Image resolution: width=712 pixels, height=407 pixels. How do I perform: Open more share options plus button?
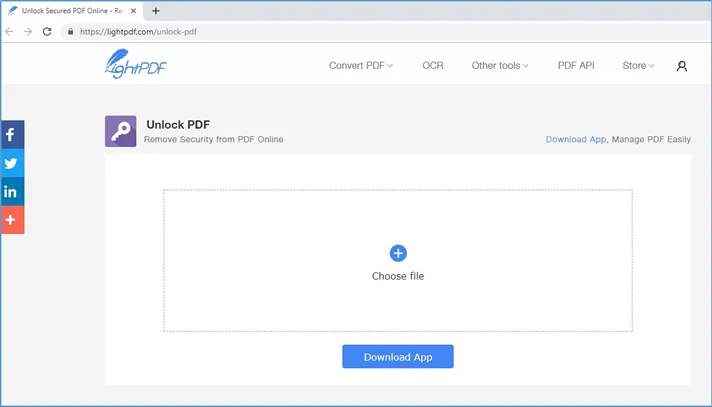(12, 220)
